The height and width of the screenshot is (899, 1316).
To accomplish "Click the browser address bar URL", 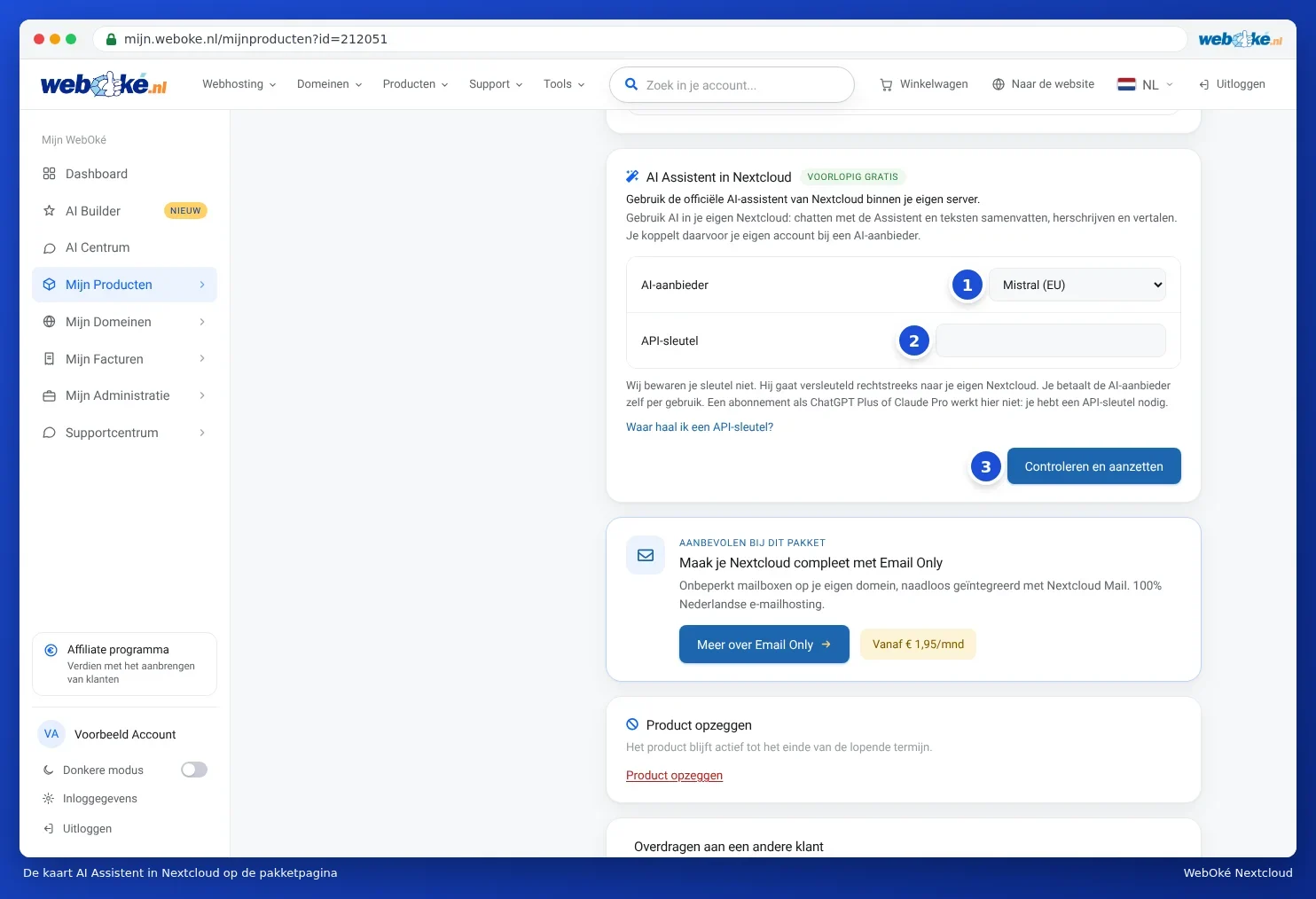I will coord(255,39).
